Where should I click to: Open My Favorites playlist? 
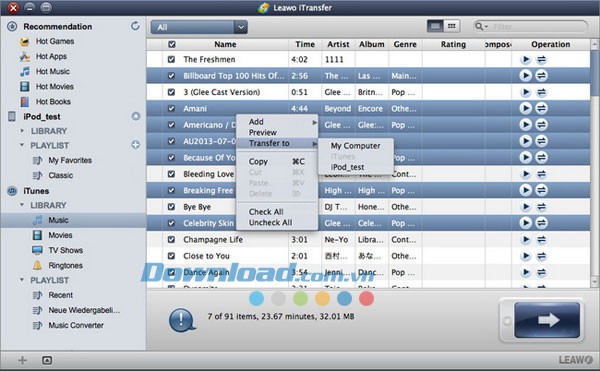(70, 160)
